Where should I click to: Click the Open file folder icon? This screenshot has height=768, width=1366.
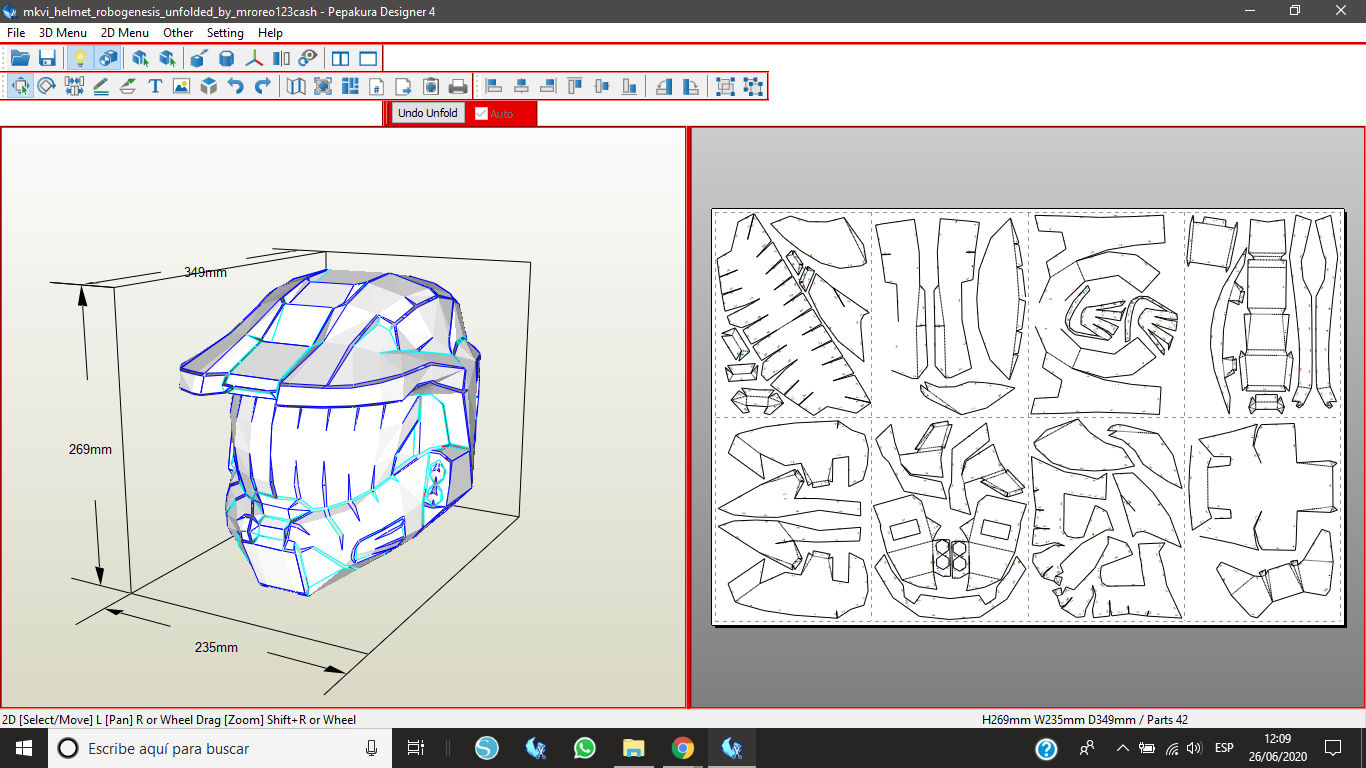[x=20, y=58]
